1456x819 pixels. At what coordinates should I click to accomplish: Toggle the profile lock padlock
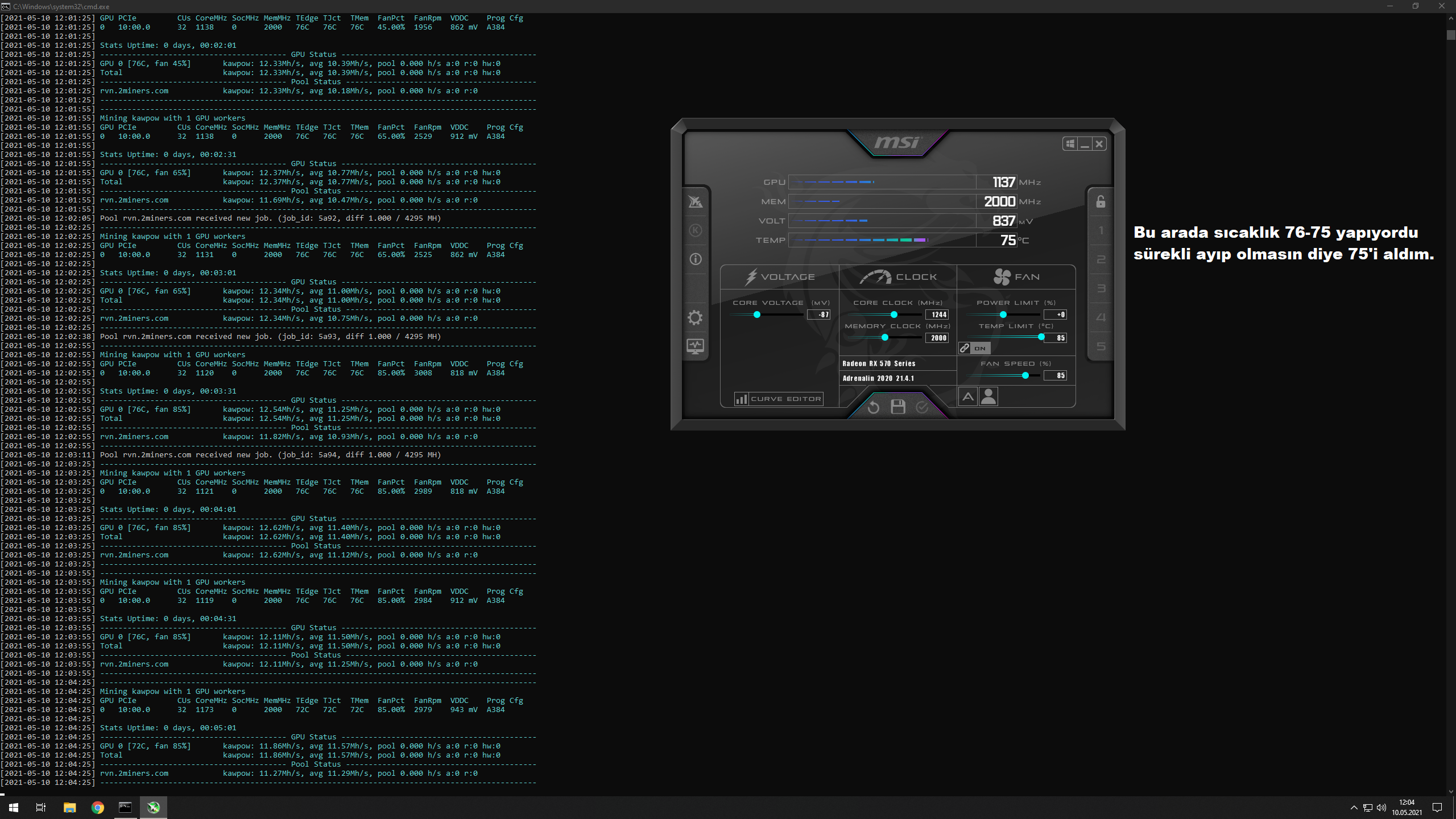[x=1101, y=202]
